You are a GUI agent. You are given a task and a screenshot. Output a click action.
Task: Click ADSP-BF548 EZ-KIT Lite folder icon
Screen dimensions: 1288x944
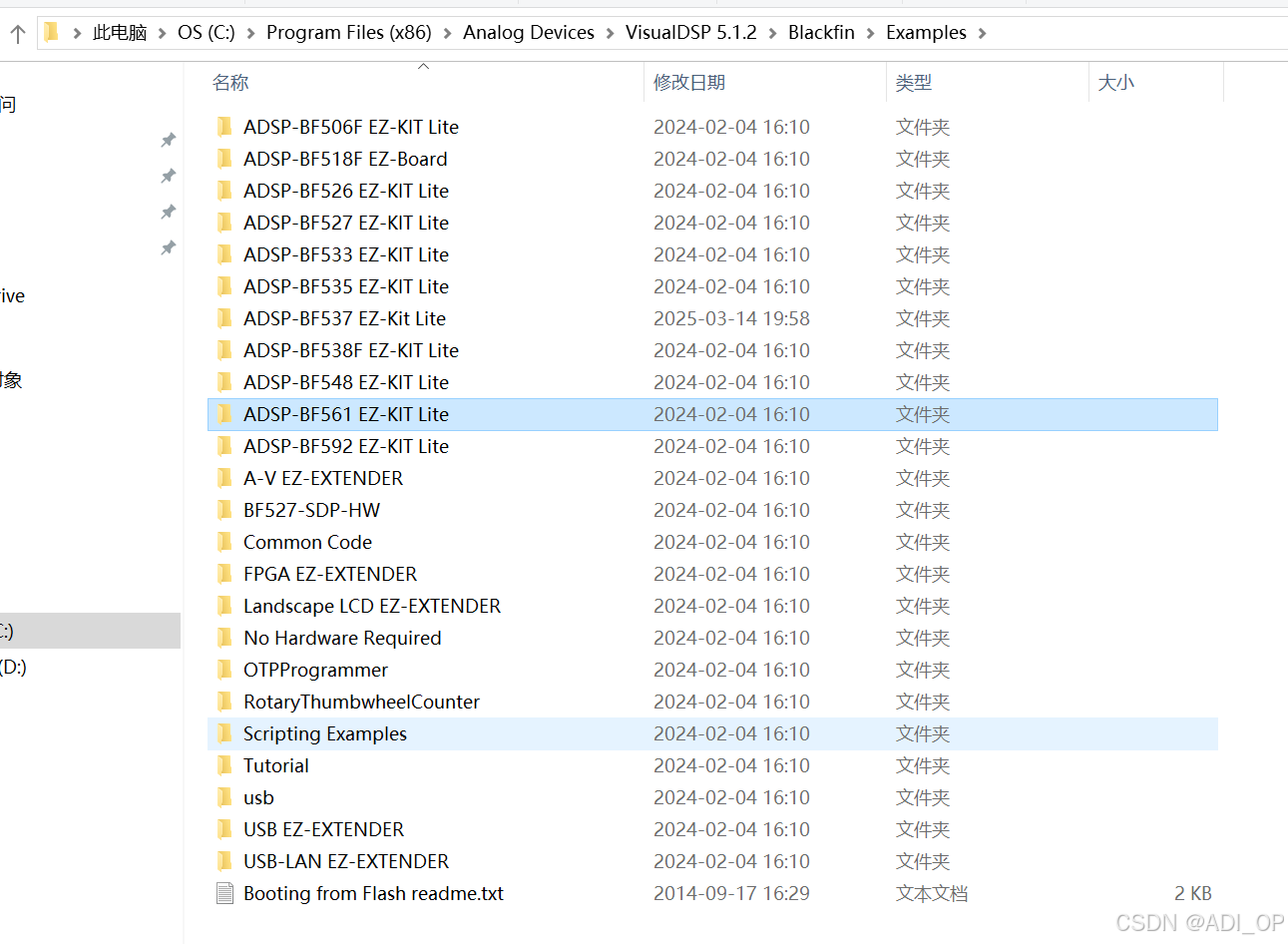[x=224, y=382]
